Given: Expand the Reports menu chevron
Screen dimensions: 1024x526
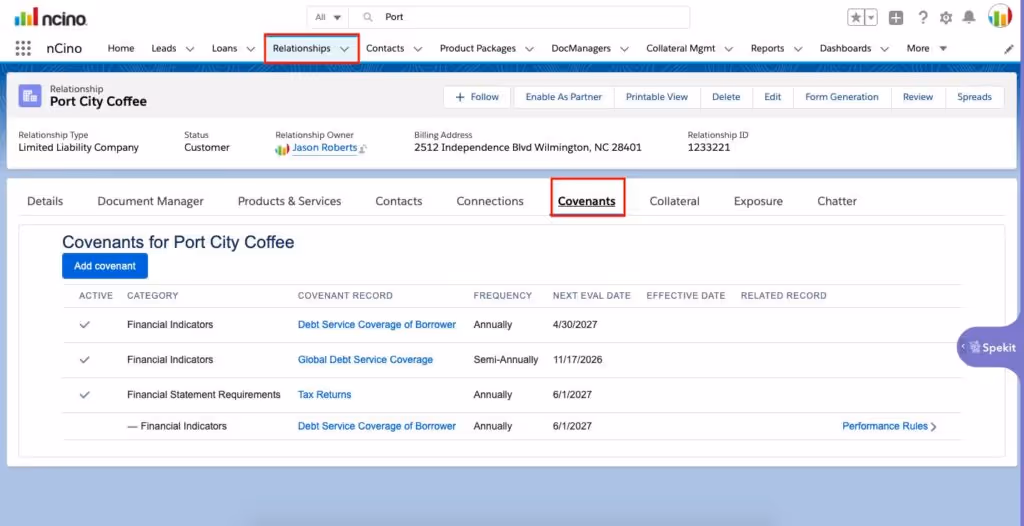Looking at the screenshot, I should 797,49.
